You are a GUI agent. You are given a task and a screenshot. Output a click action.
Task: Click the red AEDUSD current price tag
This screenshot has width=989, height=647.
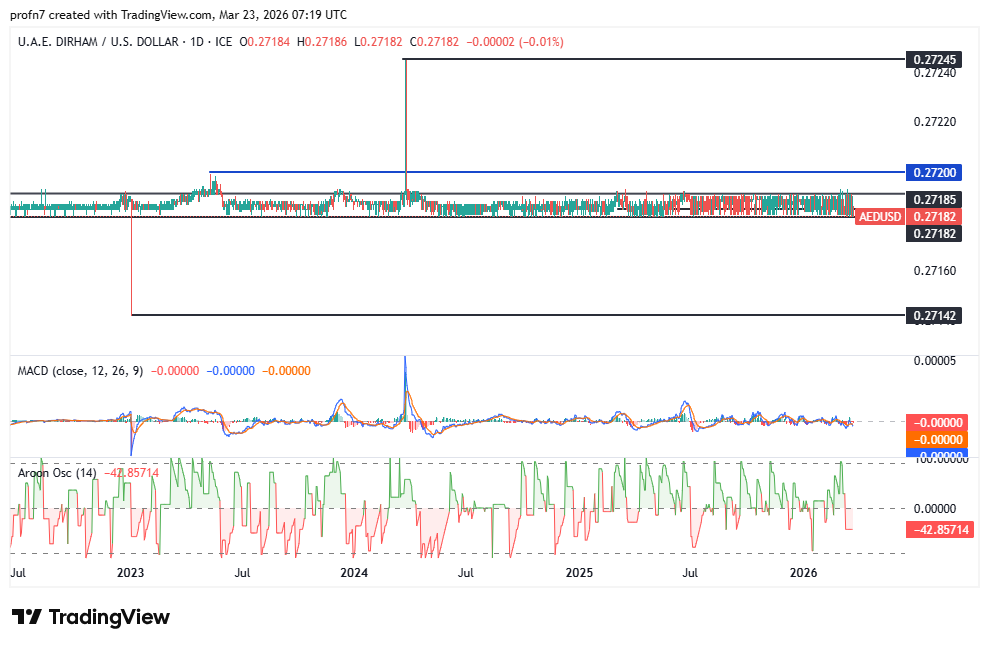pos(880,217)
